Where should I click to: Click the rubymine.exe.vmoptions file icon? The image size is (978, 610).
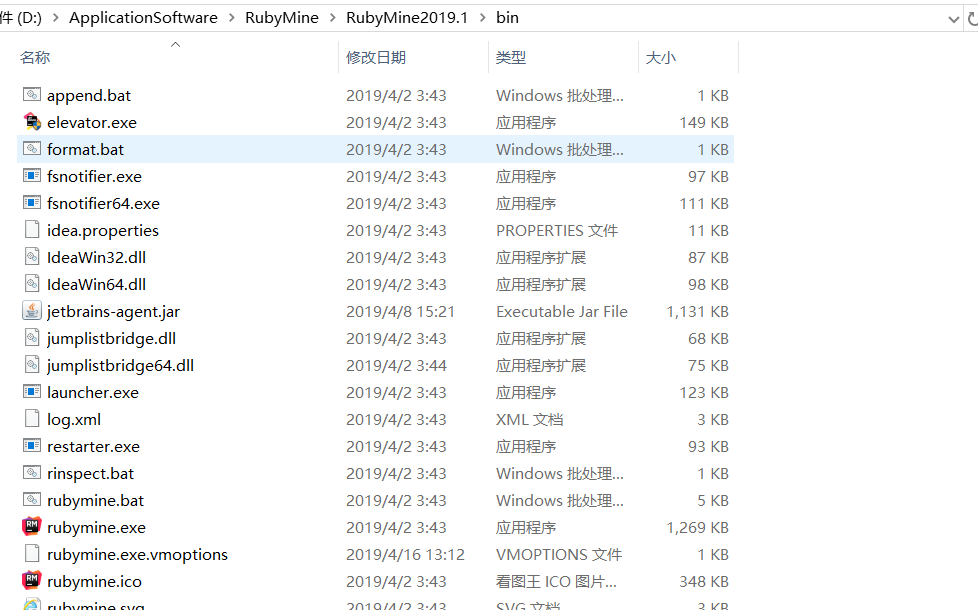[32, 553]
